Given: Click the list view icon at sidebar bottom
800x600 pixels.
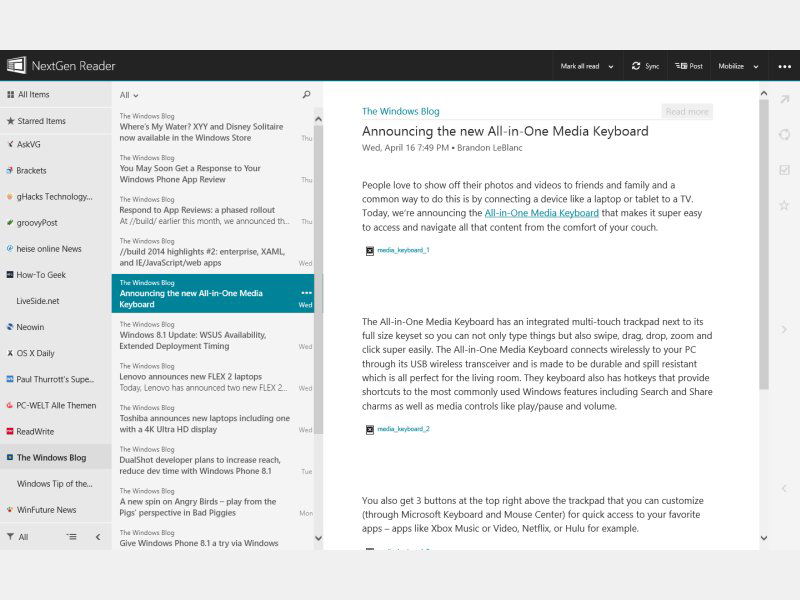Looking at the screenshot, I should point(71,537).
